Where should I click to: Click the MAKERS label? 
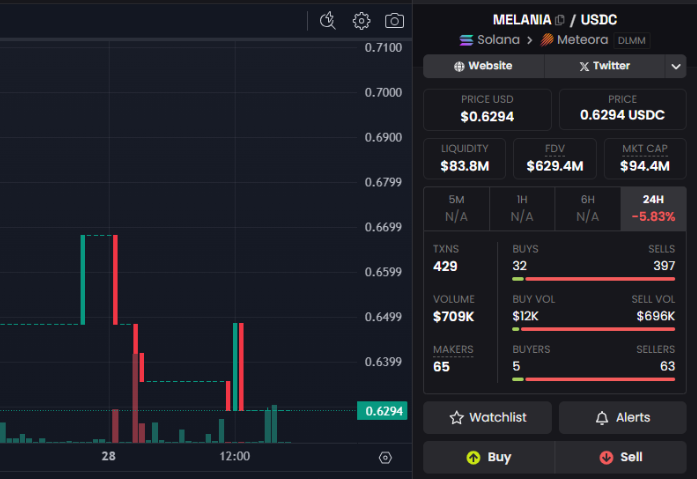(x=453, y=350)
